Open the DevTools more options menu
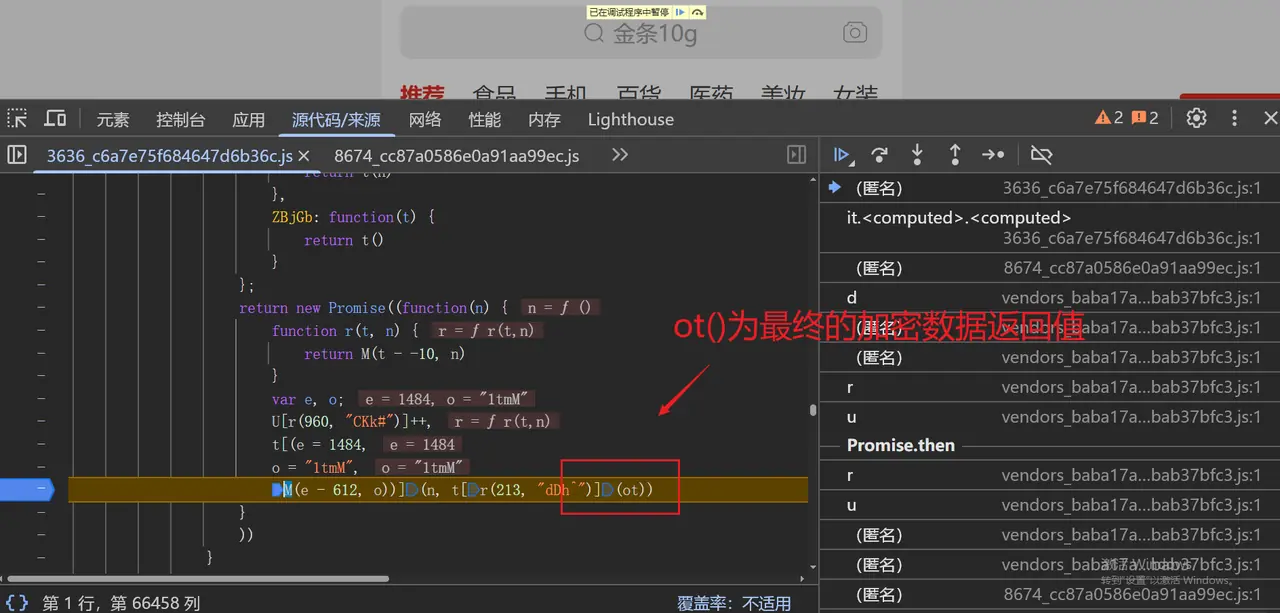This screenshot has width=1280, height=613. tap(1234, 118)
